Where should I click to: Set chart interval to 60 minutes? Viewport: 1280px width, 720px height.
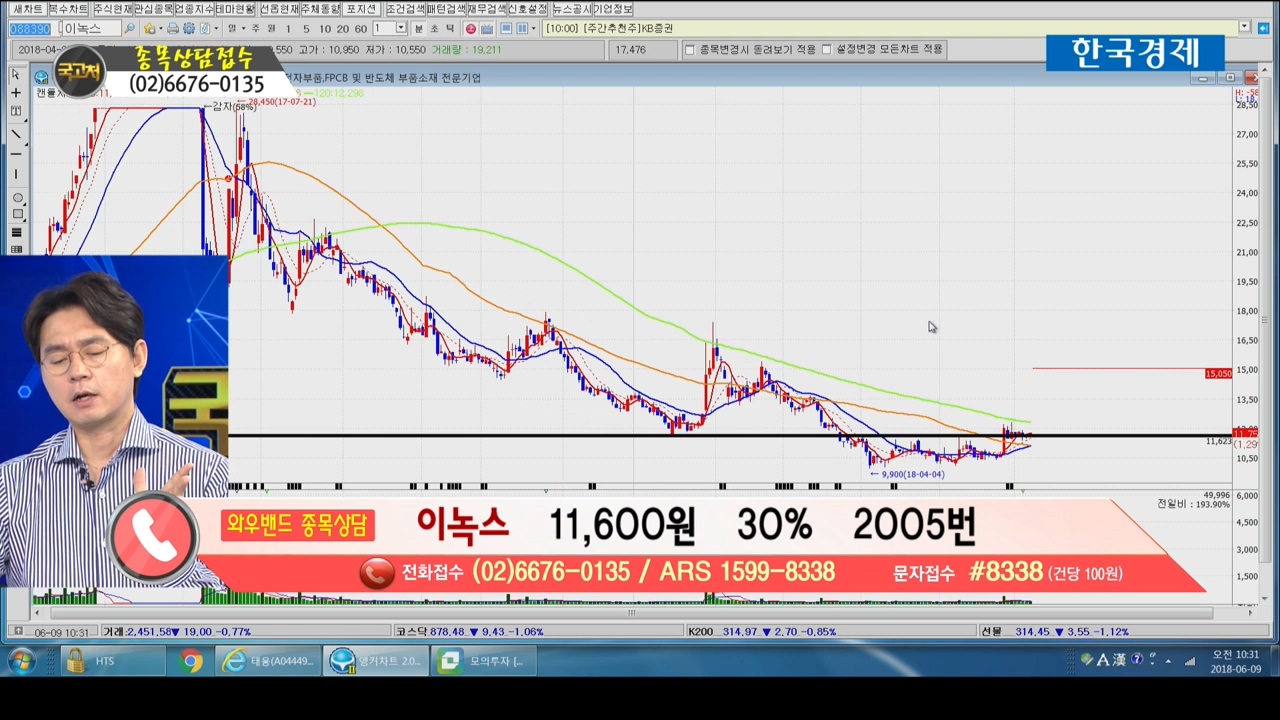(x=360, y=29)
